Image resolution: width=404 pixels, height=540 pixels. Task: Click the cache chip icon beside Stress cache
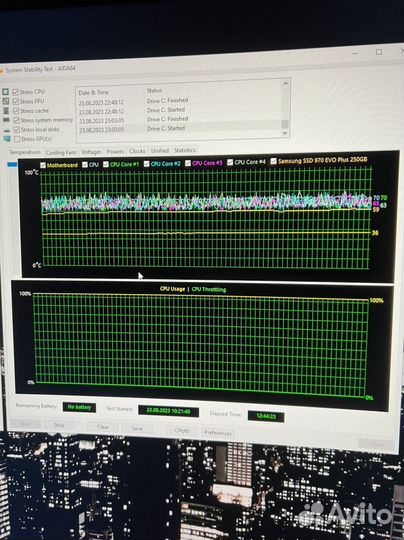[x=6, y=111]
